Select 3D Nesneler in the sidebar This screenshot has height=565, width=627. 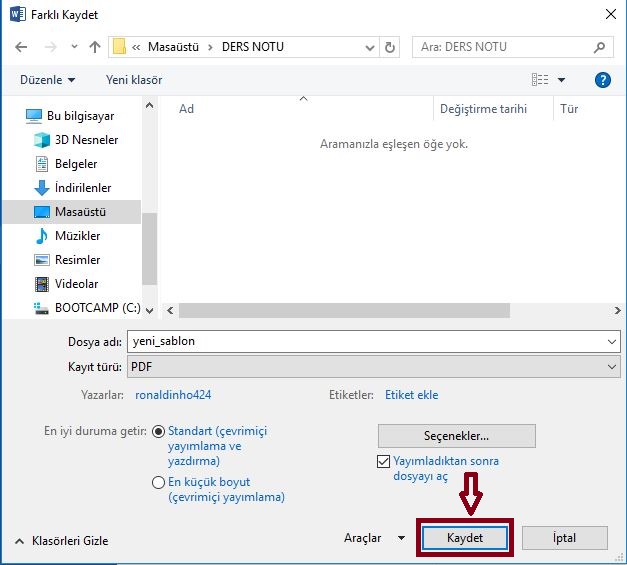[x=86, y=140]
